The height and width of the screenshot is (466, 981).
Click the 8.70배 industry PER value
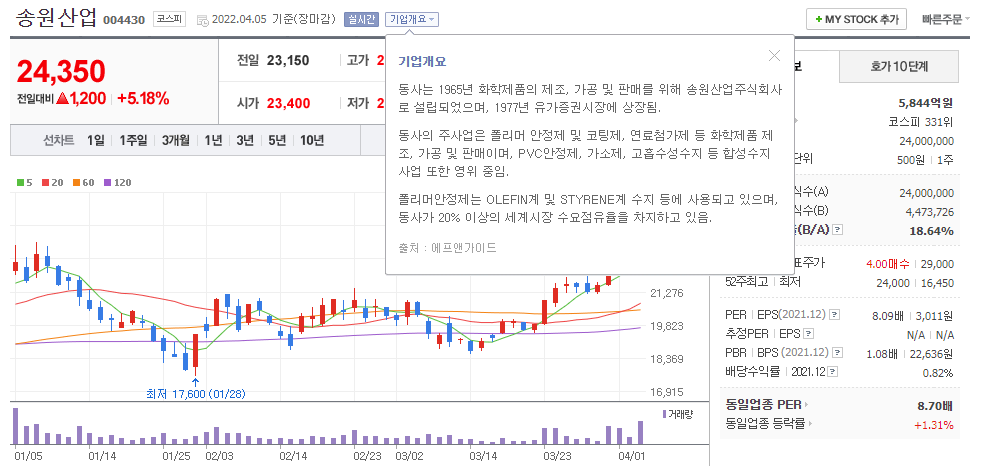(935, 405)
